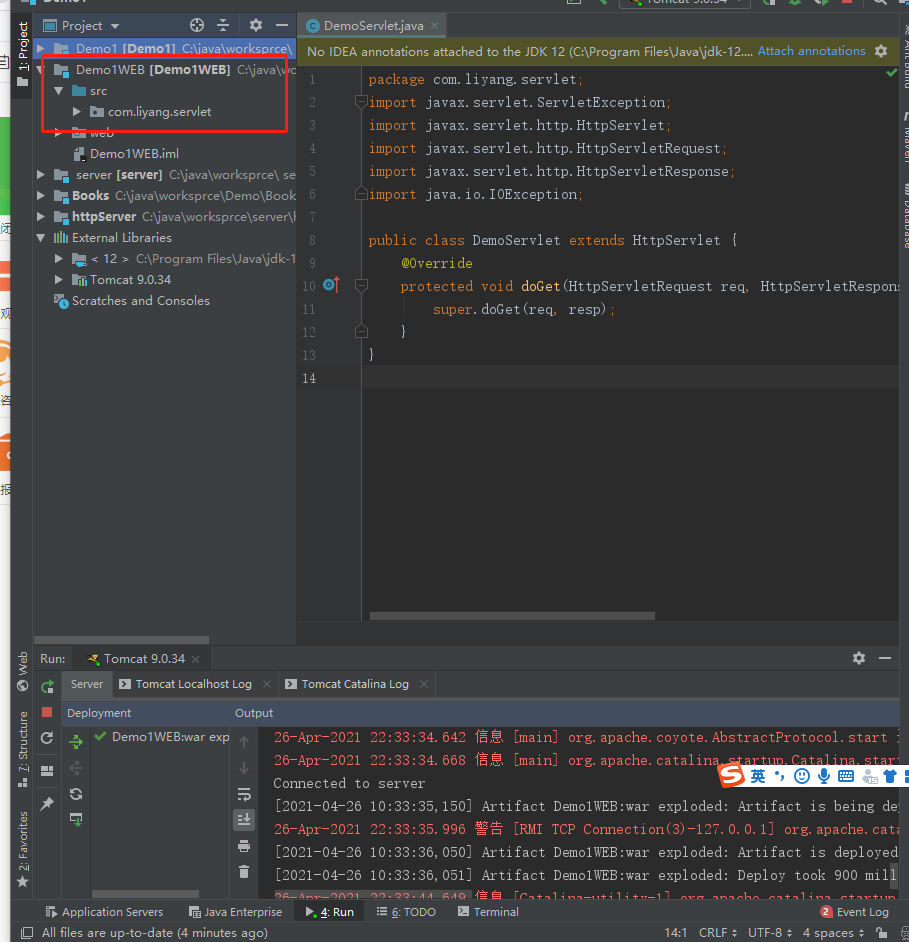Hide the Project tool window

[x=281, y=25]
